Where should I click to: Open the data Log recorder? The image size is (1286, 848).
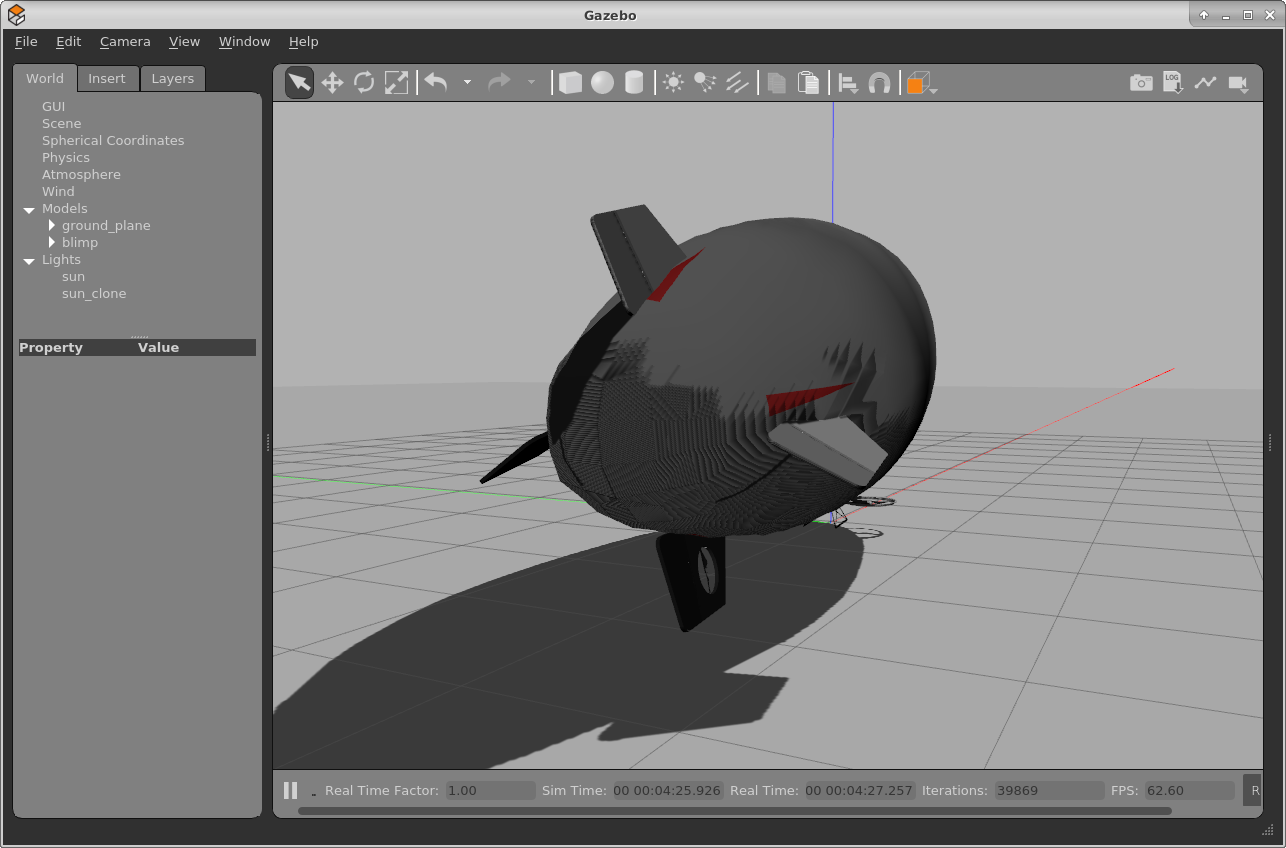click(x=1173, y=83)
